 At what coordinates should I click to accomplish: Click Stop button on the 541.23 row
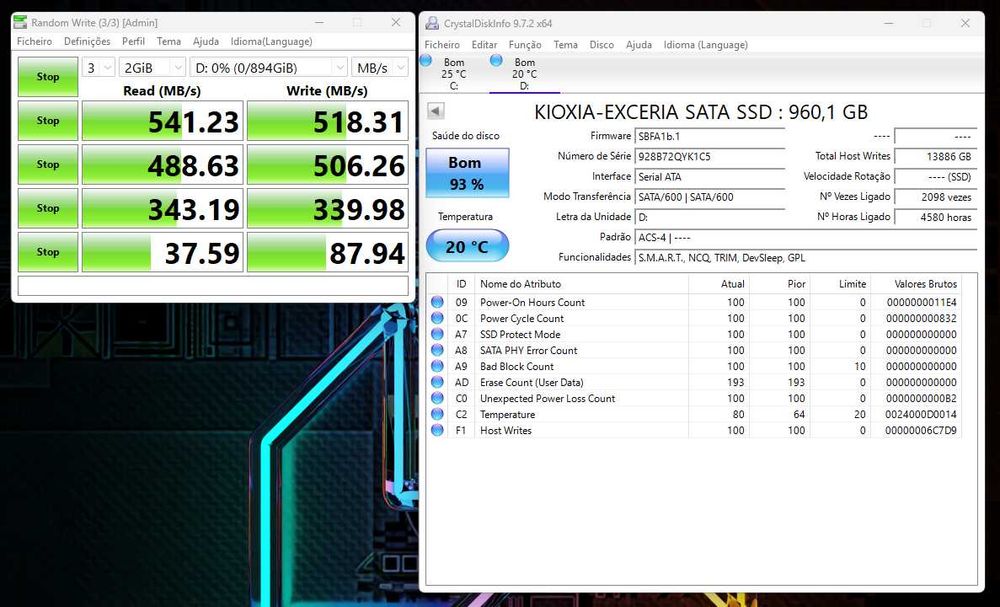coord(48,121)
